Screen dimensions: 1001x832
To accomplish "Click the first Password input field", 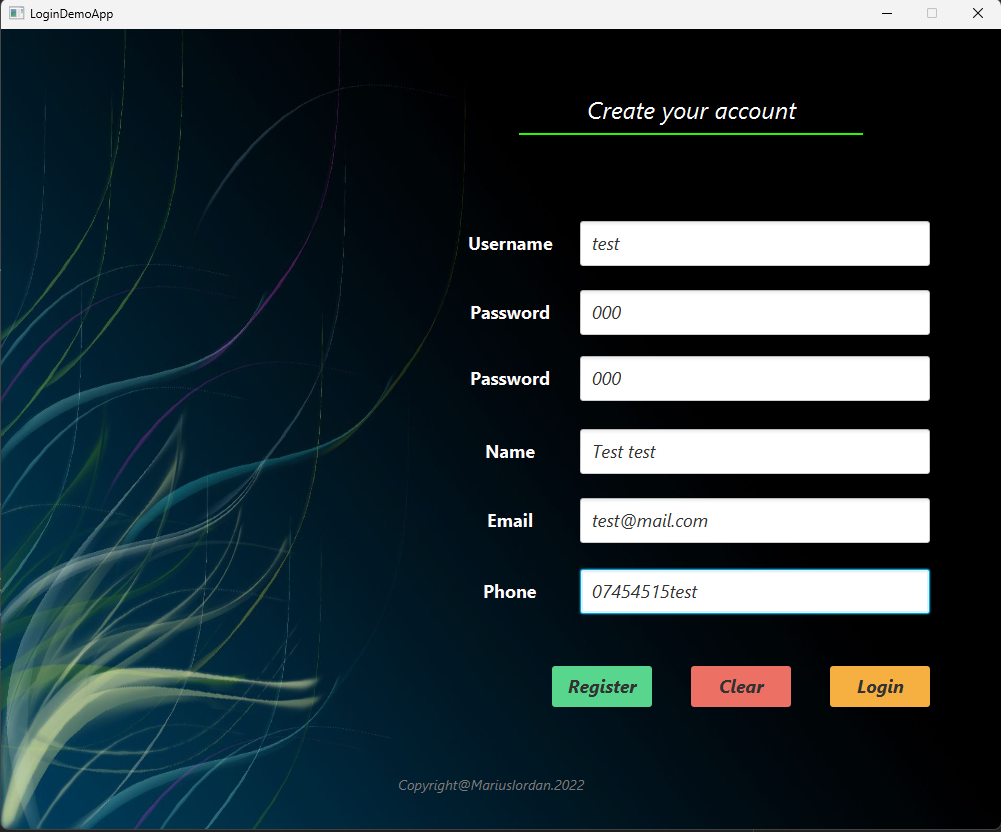I will pyautogui.click(x=754, y=312).
